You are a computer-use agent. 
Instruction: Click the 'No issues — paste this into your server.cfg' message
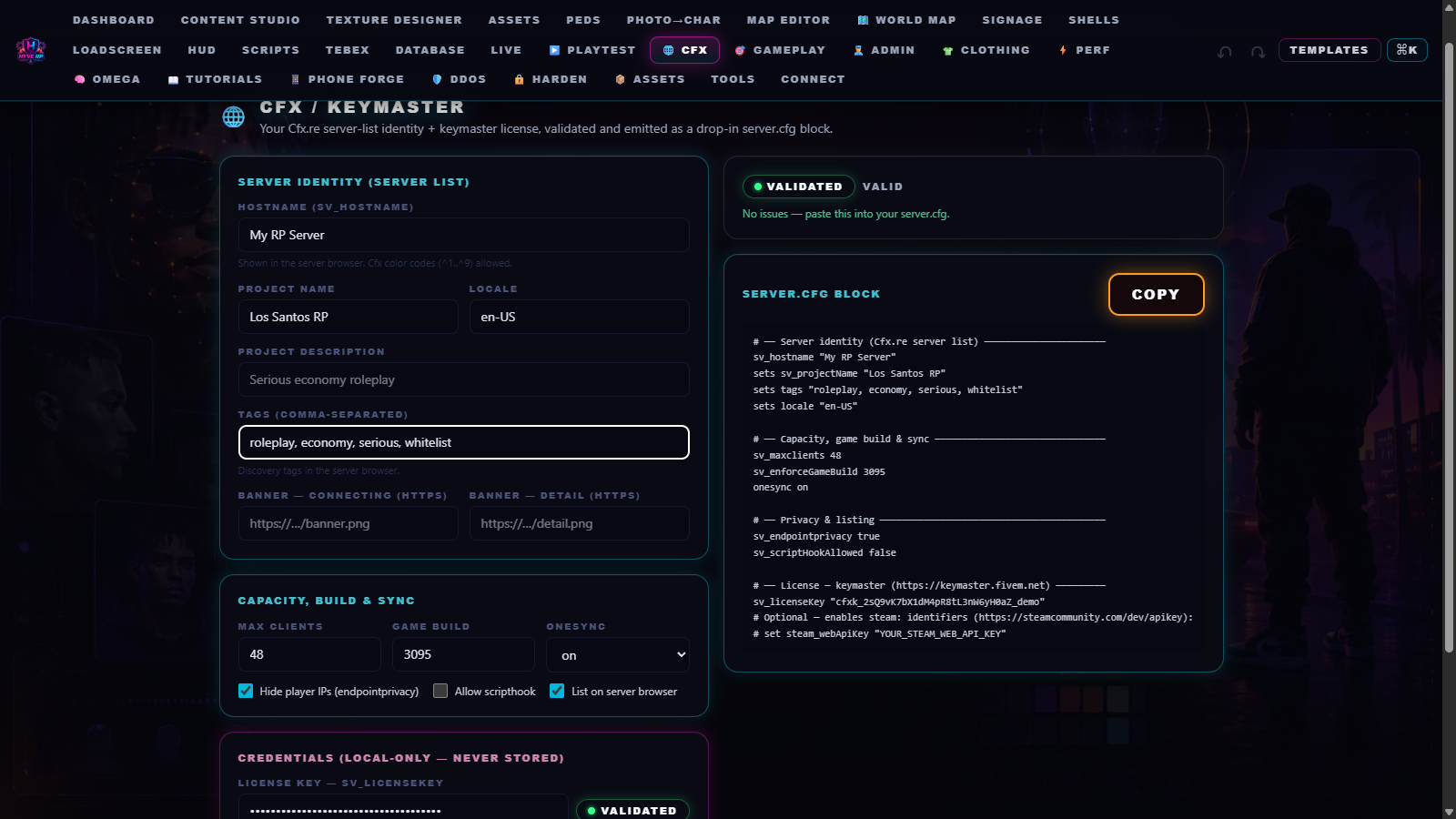[x=845, y=214]
